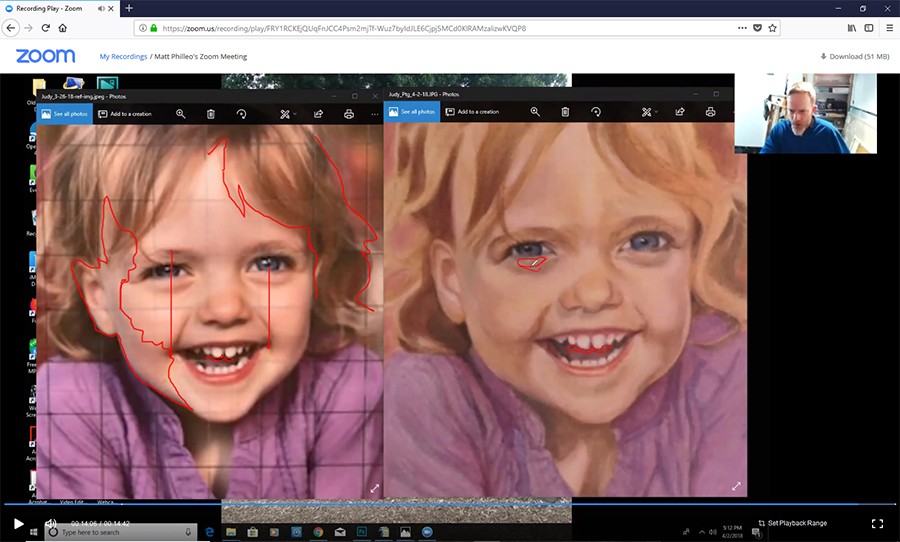Click the fullscreen arrows on the Judy_3-26-18 photo
Viewport: 900px width, 542px height.
374,488
